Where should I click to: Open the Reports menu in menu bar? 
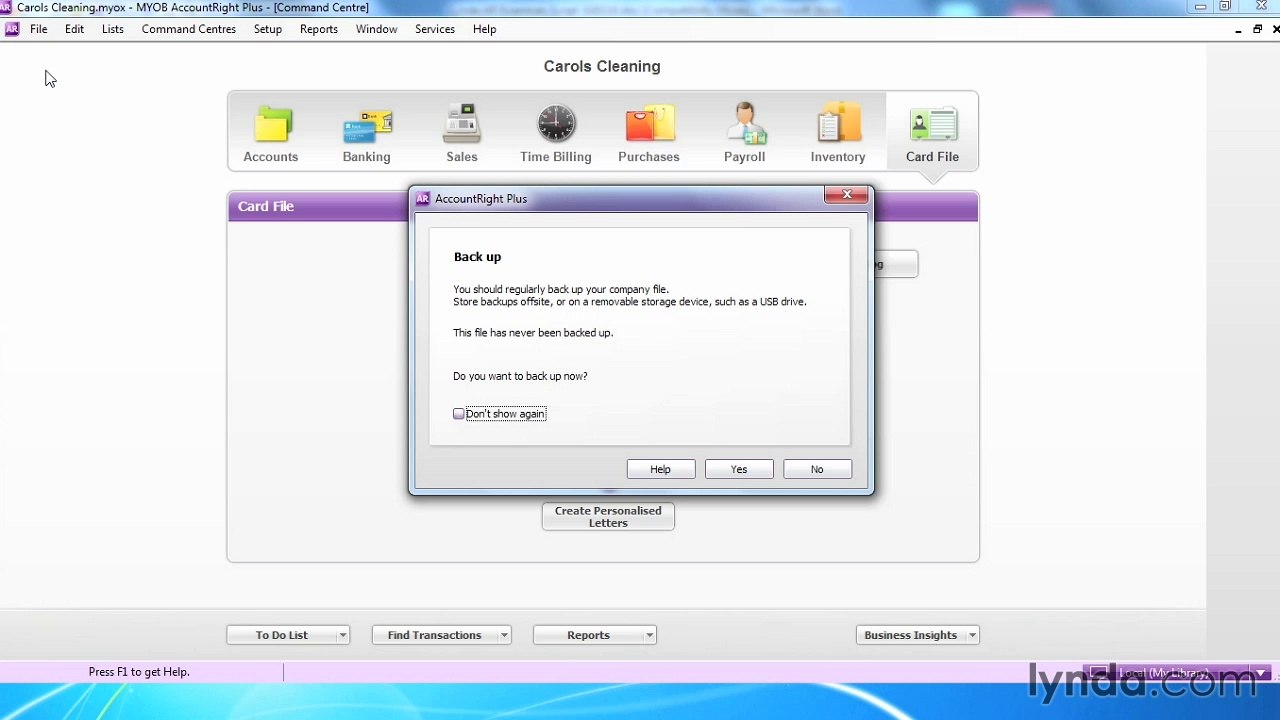[319, 29]
